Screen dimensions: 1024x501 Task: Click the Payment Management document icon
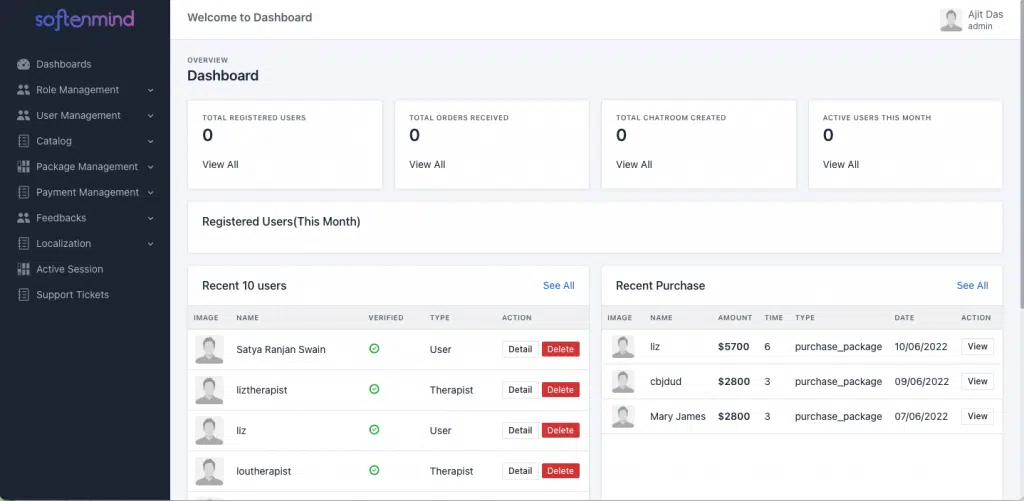click(x=24, y=192)
